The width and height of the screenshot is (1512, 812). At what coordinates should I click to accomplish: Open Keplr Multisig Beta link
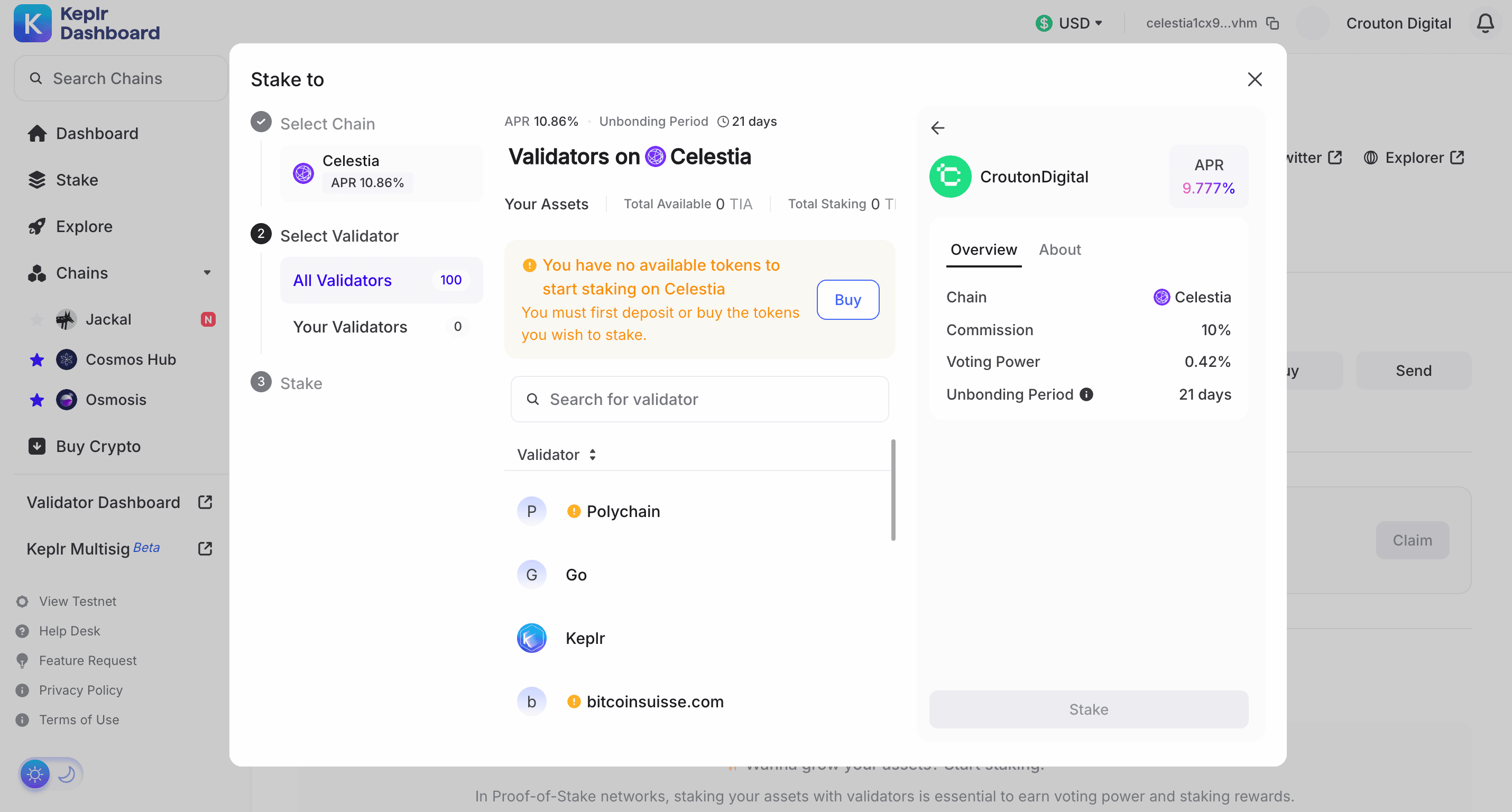coord(119,549)
